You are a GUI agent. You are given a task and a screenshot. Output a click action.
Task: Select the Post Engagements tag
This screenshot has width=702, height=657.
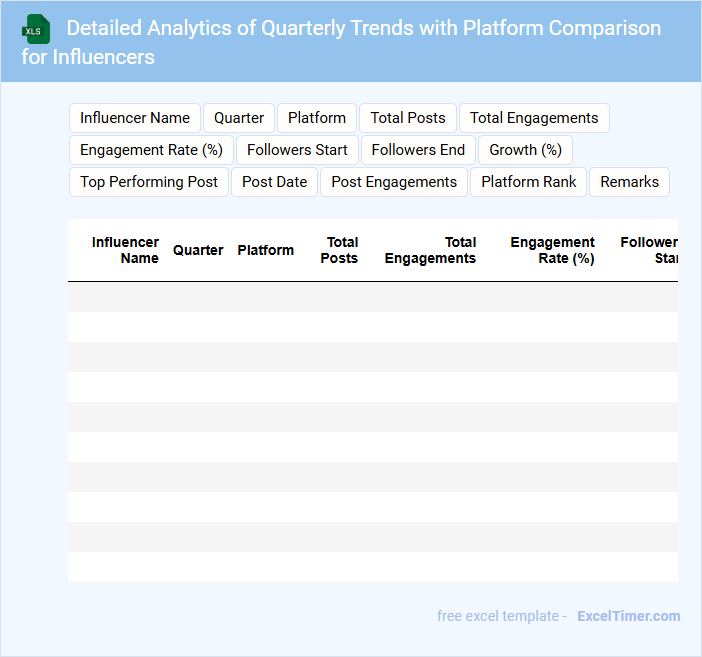coord(394,182)
